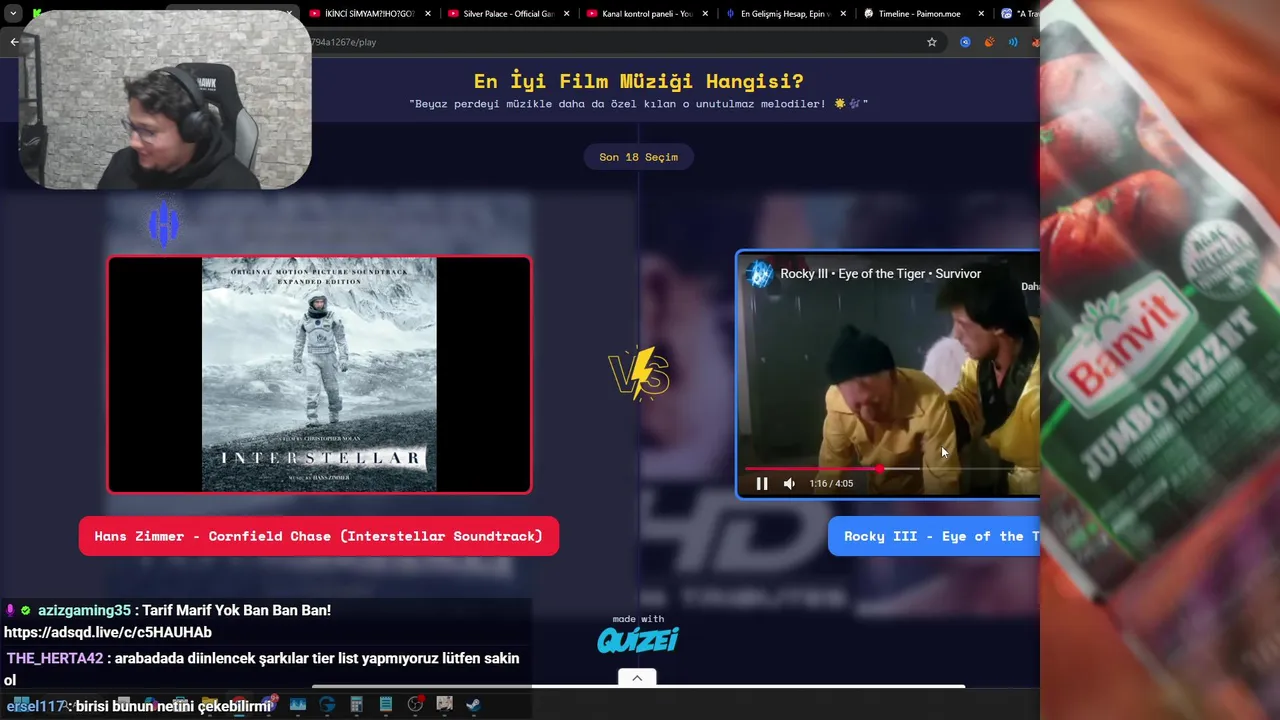Click the purple badge icon before azizgaming35
The width and height of the screenshot is (1280, 720).
10,610
